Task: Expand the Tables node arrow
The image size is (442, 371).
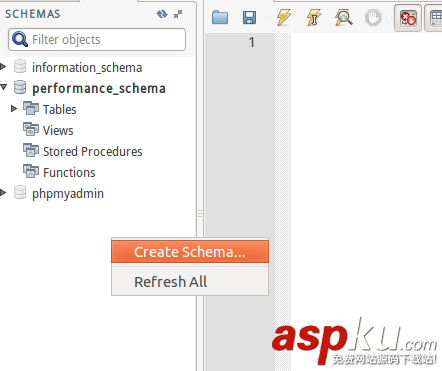Action: pyautogui.click(x=14, y=109)
